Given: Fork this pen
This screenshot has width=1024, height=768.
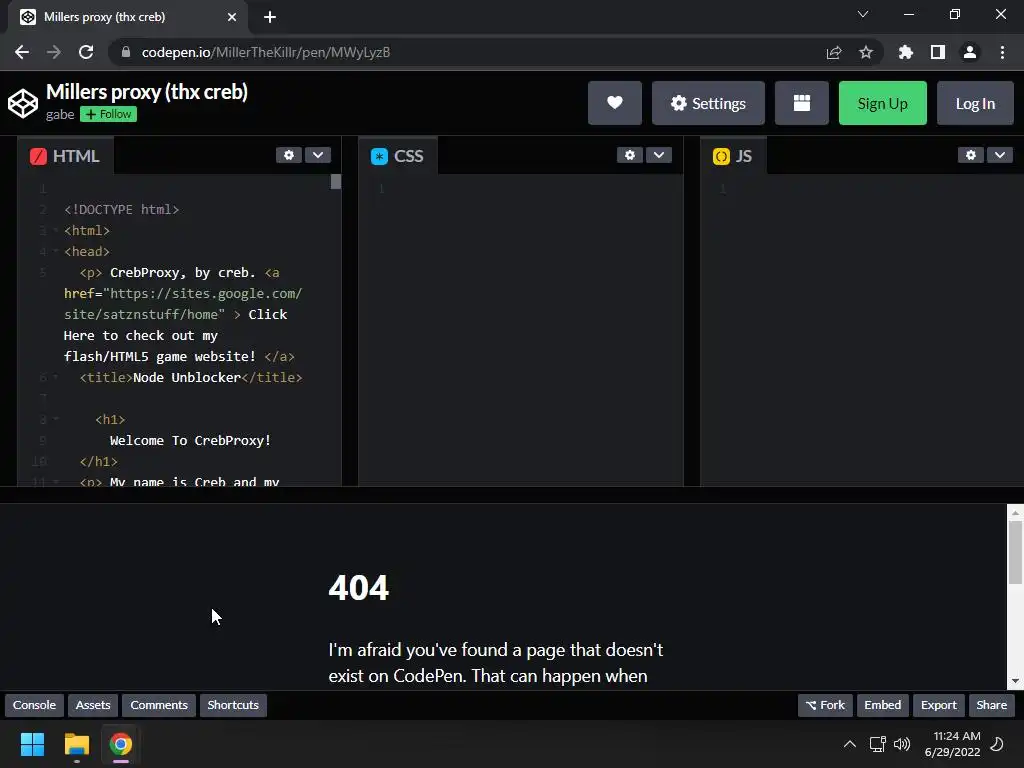Looking at the screenshot, I should coord(825,705).
